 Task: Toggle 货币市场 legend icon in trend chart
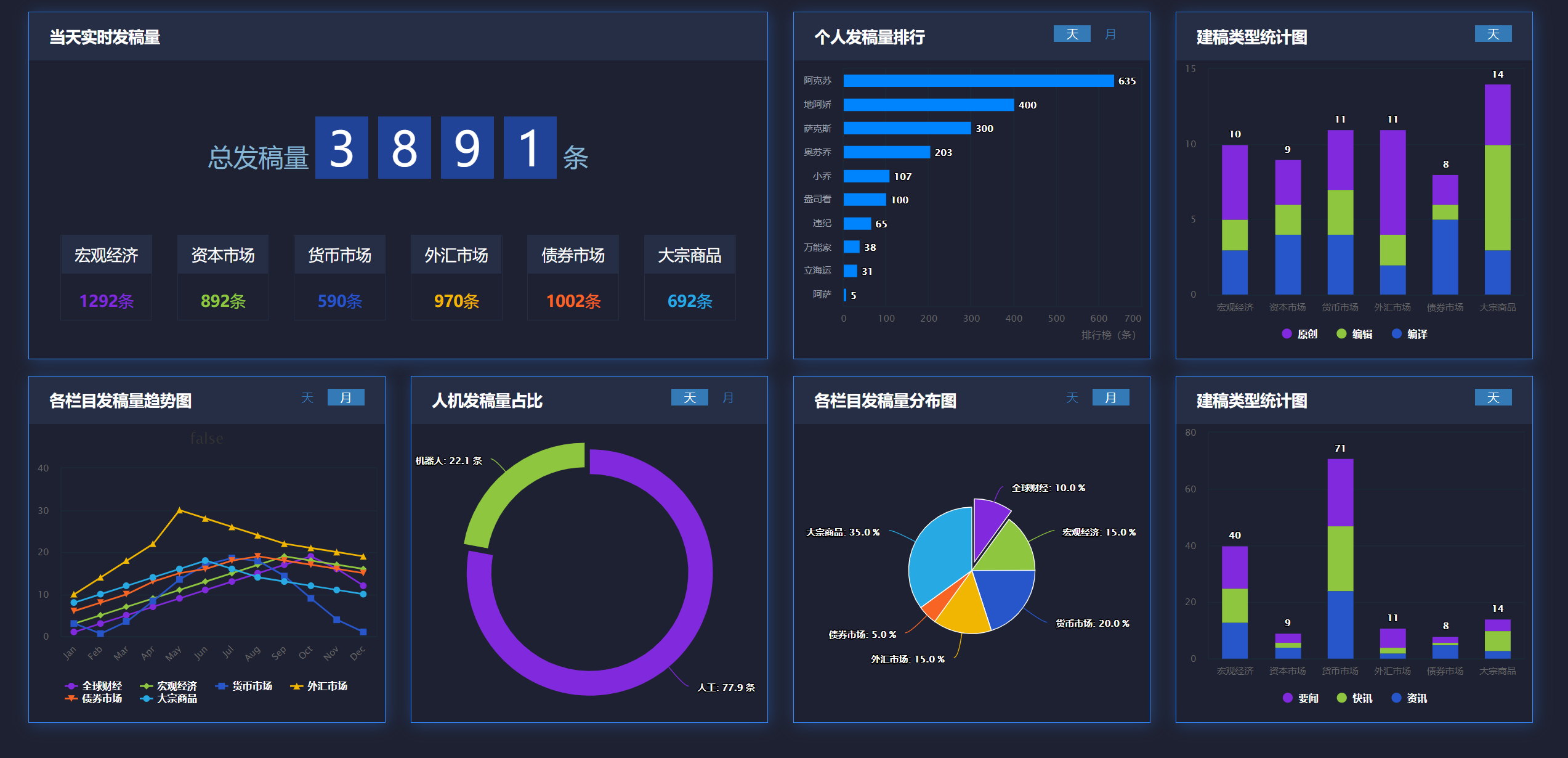click(222, 686)
